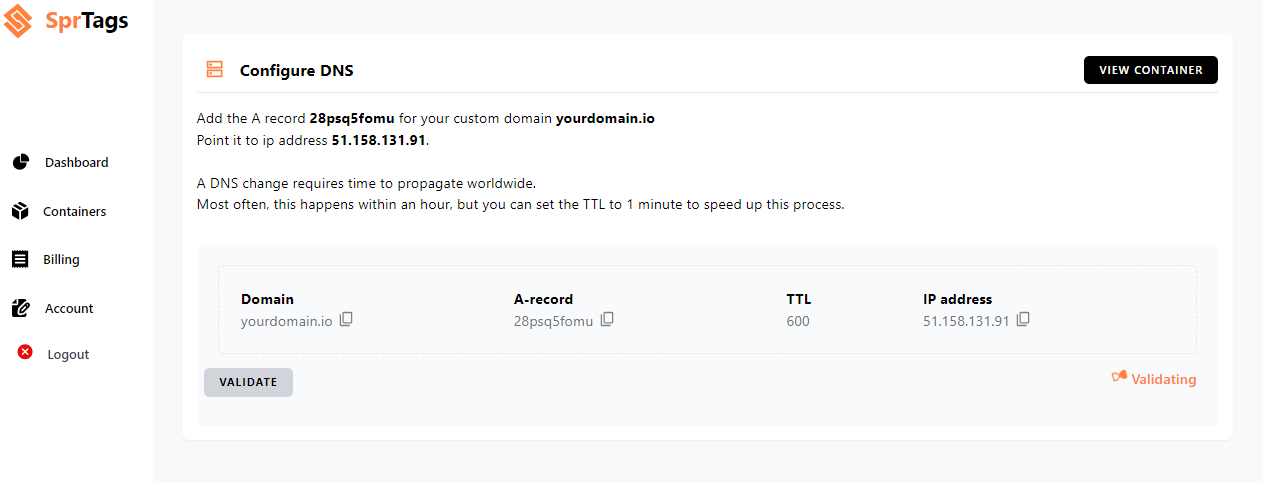Click the SprTags logo icon

[x=20, y=21]
